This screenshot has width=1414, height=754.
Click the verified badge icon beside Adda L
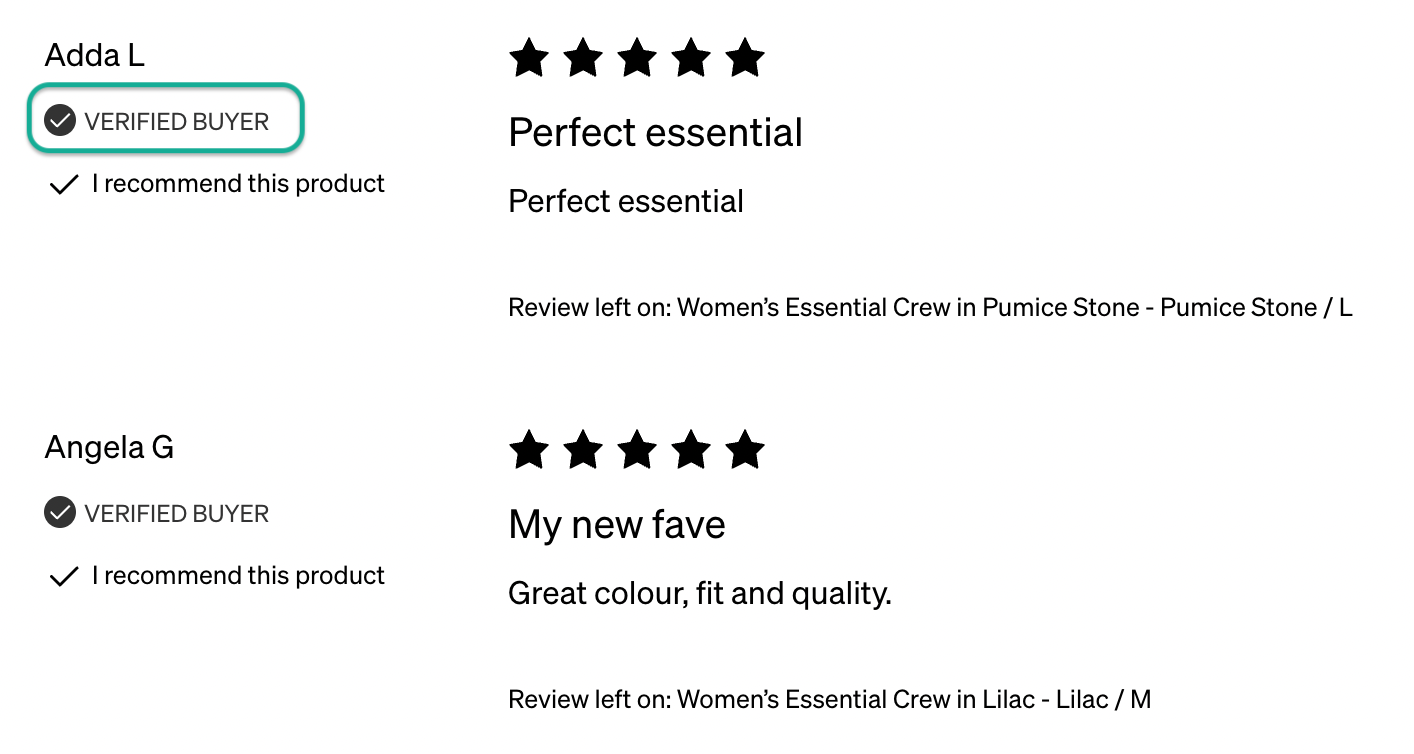coord(60,122)
